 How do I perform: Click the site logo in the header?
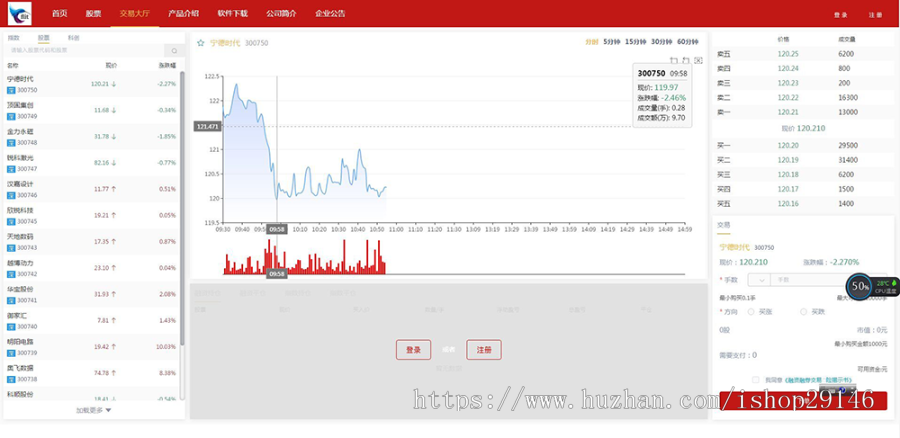pos(19,13)
